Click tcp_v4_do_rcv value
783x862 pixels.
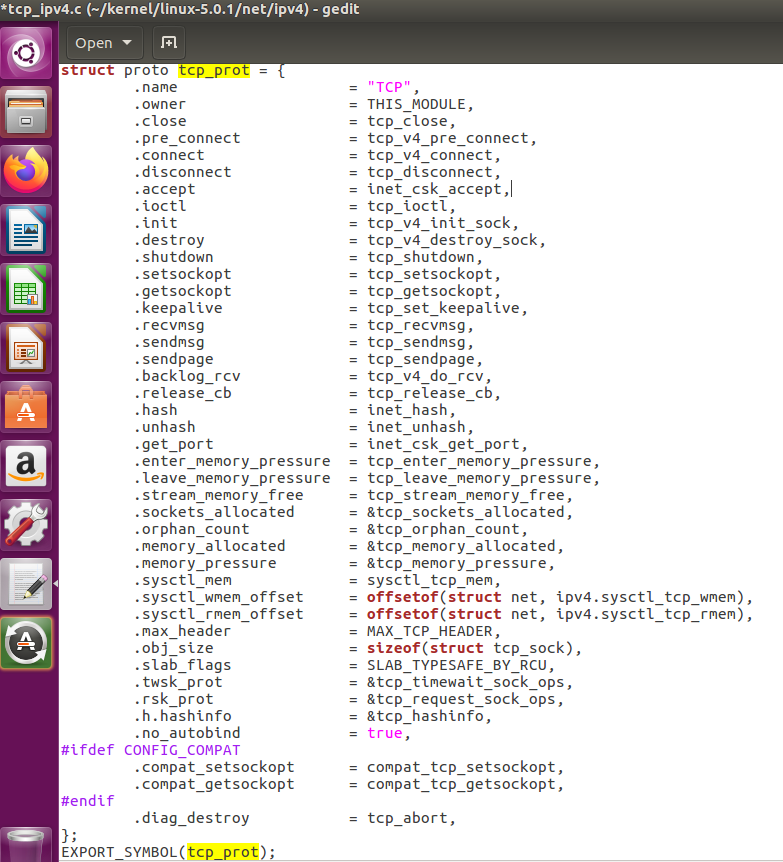pyautogui.click(x=425, y=377)
